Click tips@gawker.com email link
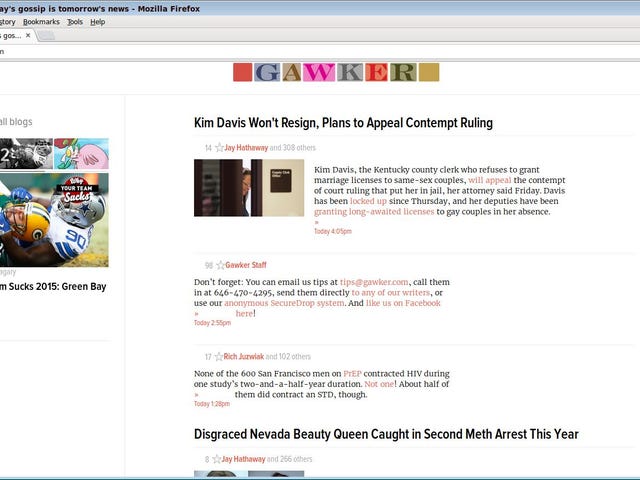The image size is (640, 480). 374,282
